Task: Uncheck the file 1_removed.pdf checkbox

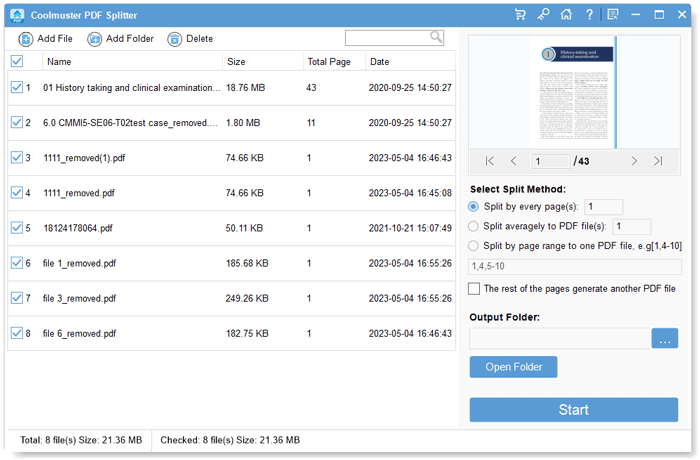Action: (x=17, y=263)
